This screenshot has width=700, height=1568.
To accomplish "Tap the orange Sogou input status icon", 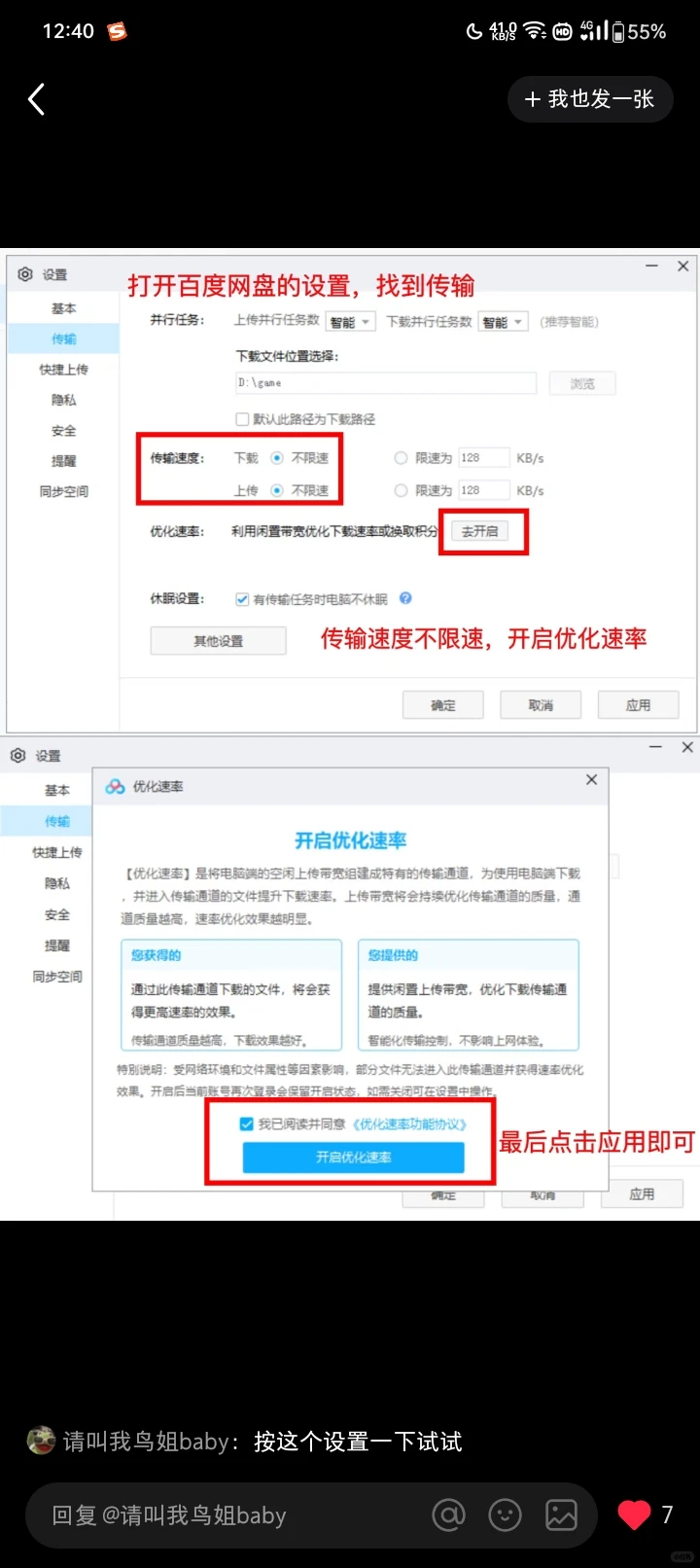I will tap(117, 31).
